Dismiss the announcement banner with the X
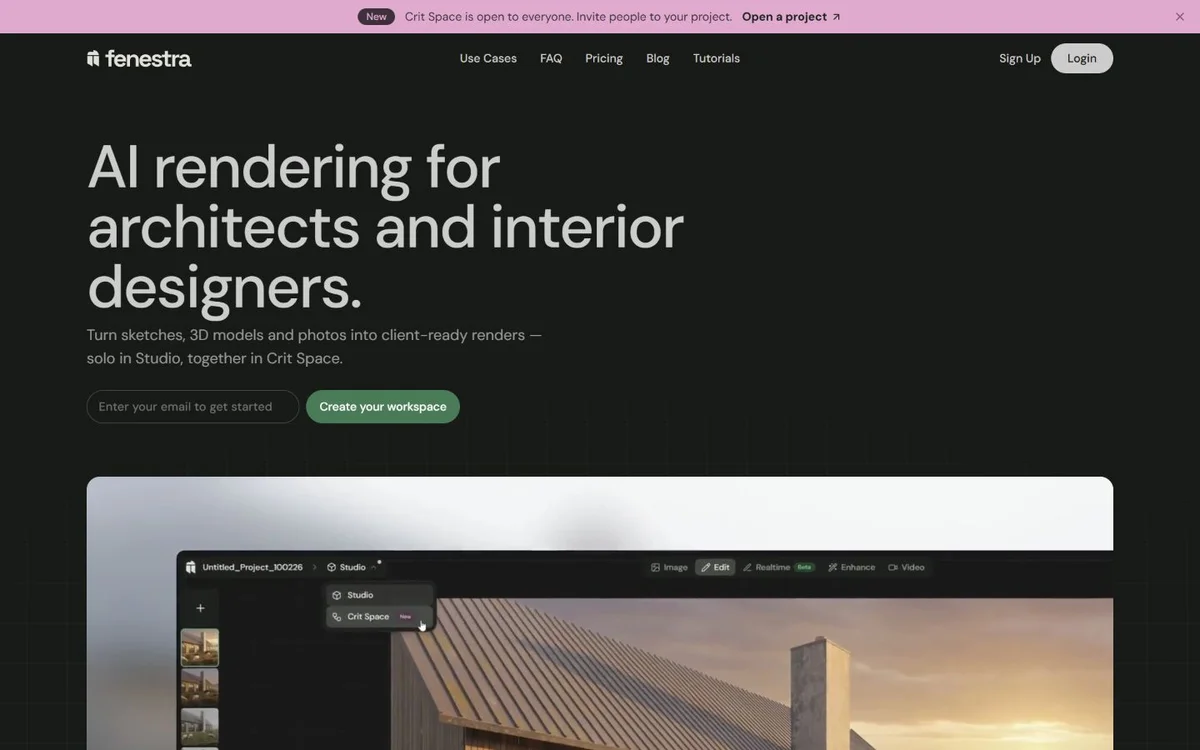The image size is (1200, 750). coord(1180,17)
